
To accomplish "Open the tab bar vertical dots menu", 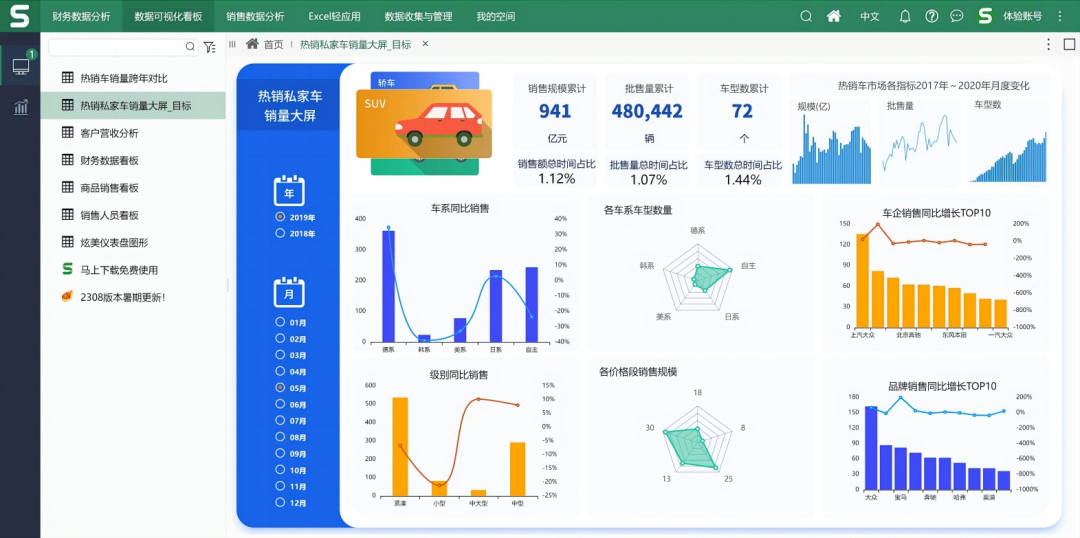I will click(x=1048, y=44).
